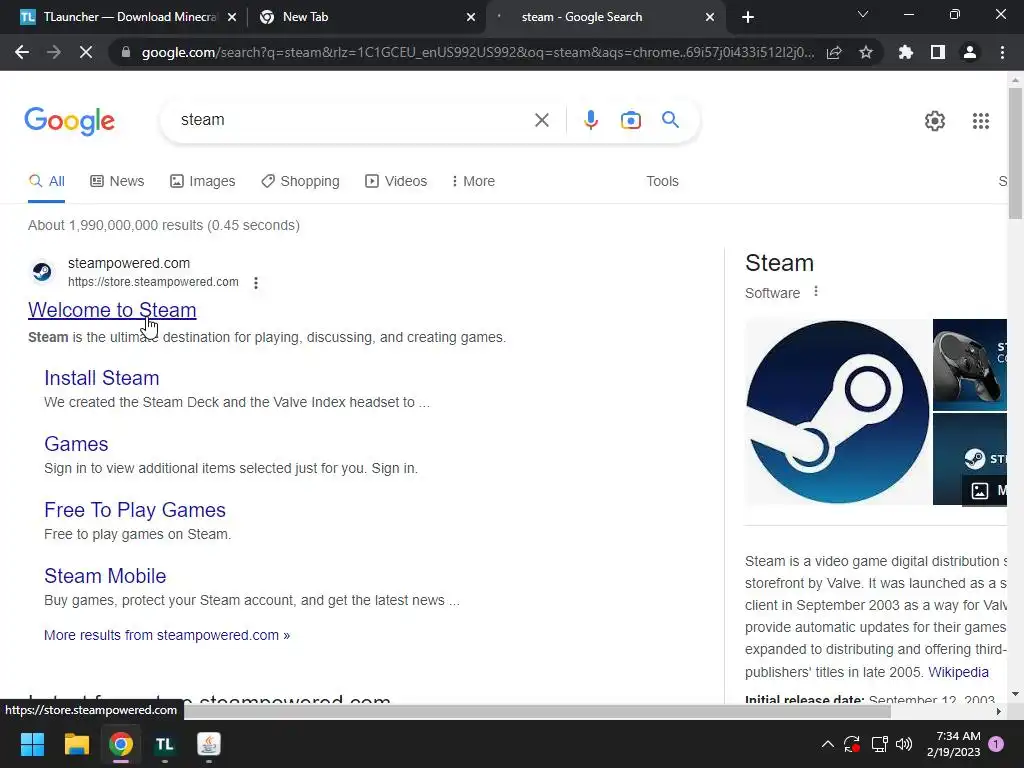Image resolution: width=1024 pixels, height=768 pixels.
Task: Open the Free To Play Games sitelink
Action: (135, 509)
